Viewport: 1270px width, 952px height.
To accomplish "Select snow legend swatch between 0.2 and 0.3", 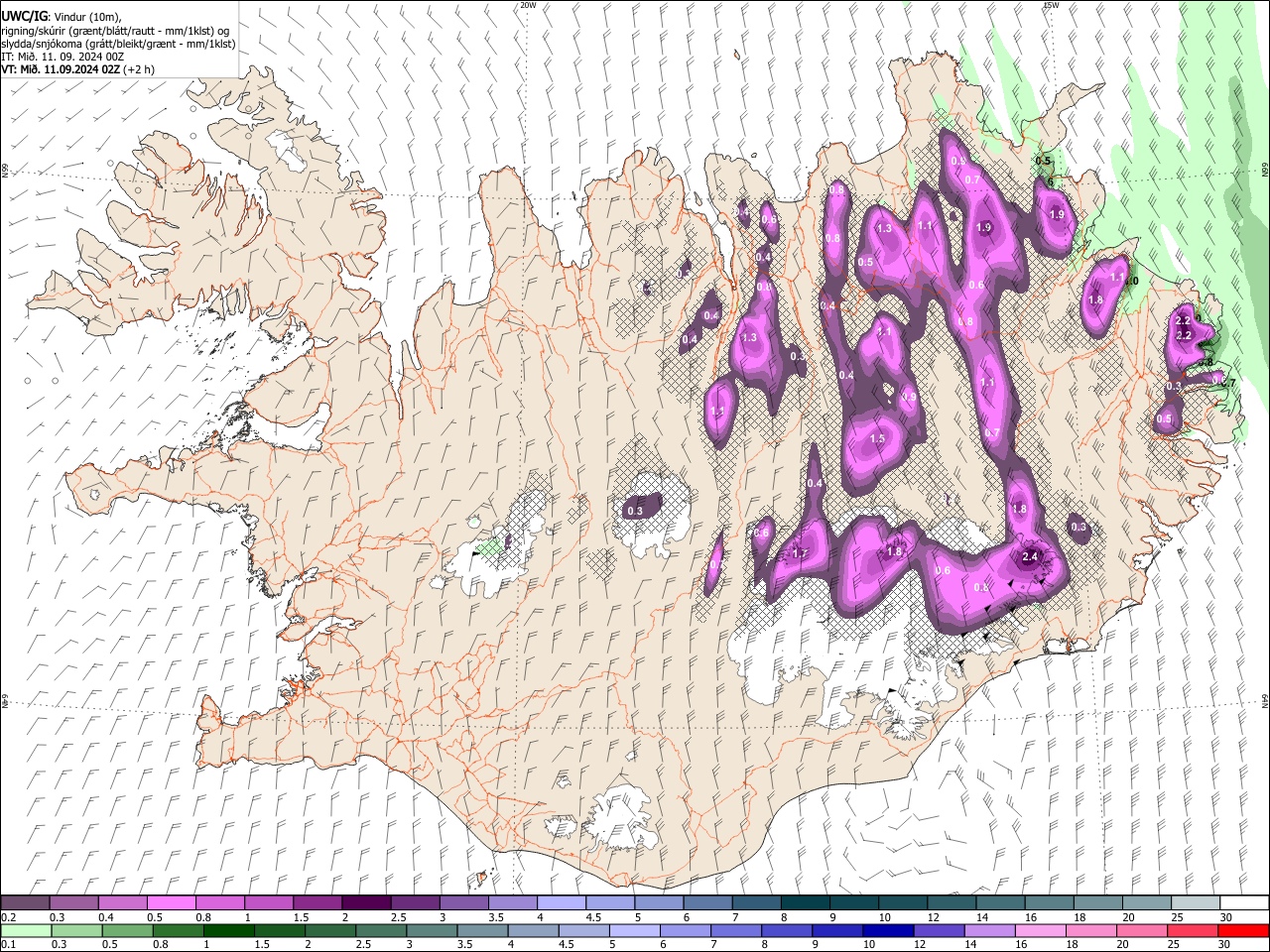I will click(25, 902).
